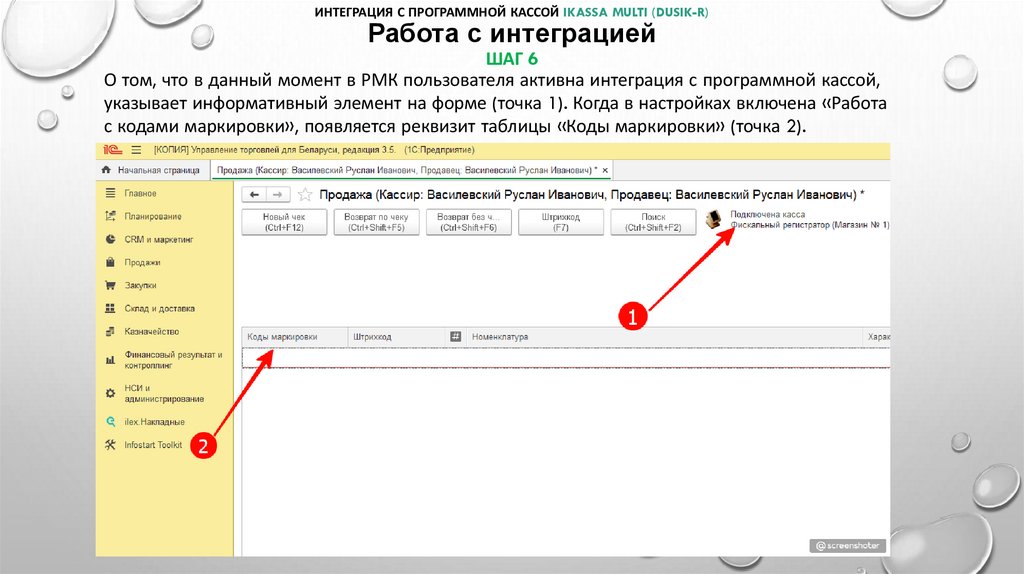The width and height of the screenshot is (1024, 574).
Task: Click the Номенклатура column header
Action: 664,337
